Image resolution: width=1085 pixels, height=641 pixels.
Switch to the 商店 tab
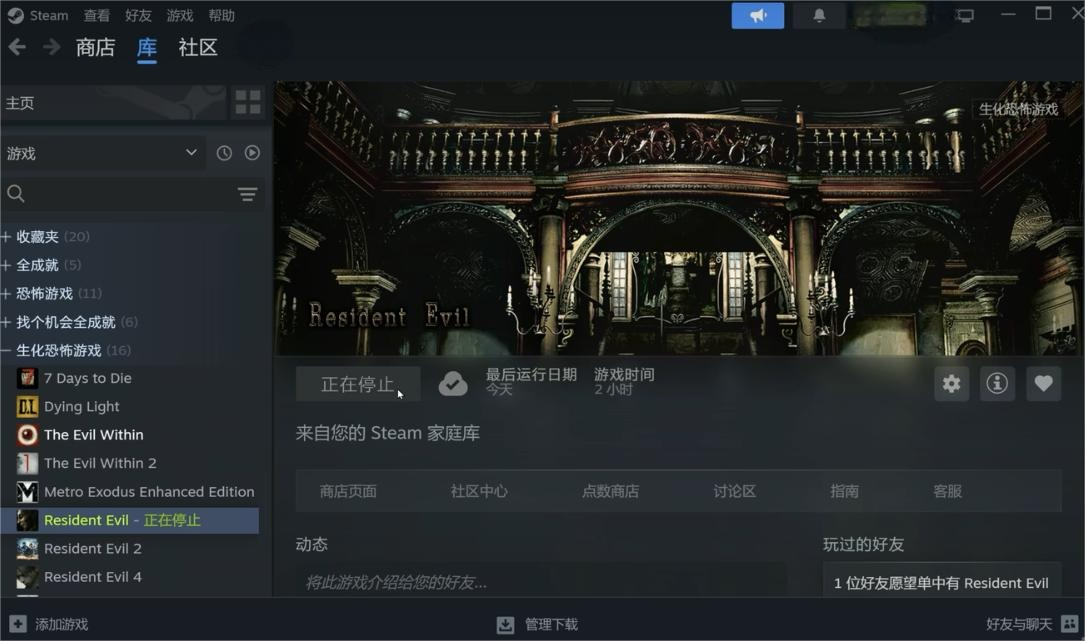(95, 47)
